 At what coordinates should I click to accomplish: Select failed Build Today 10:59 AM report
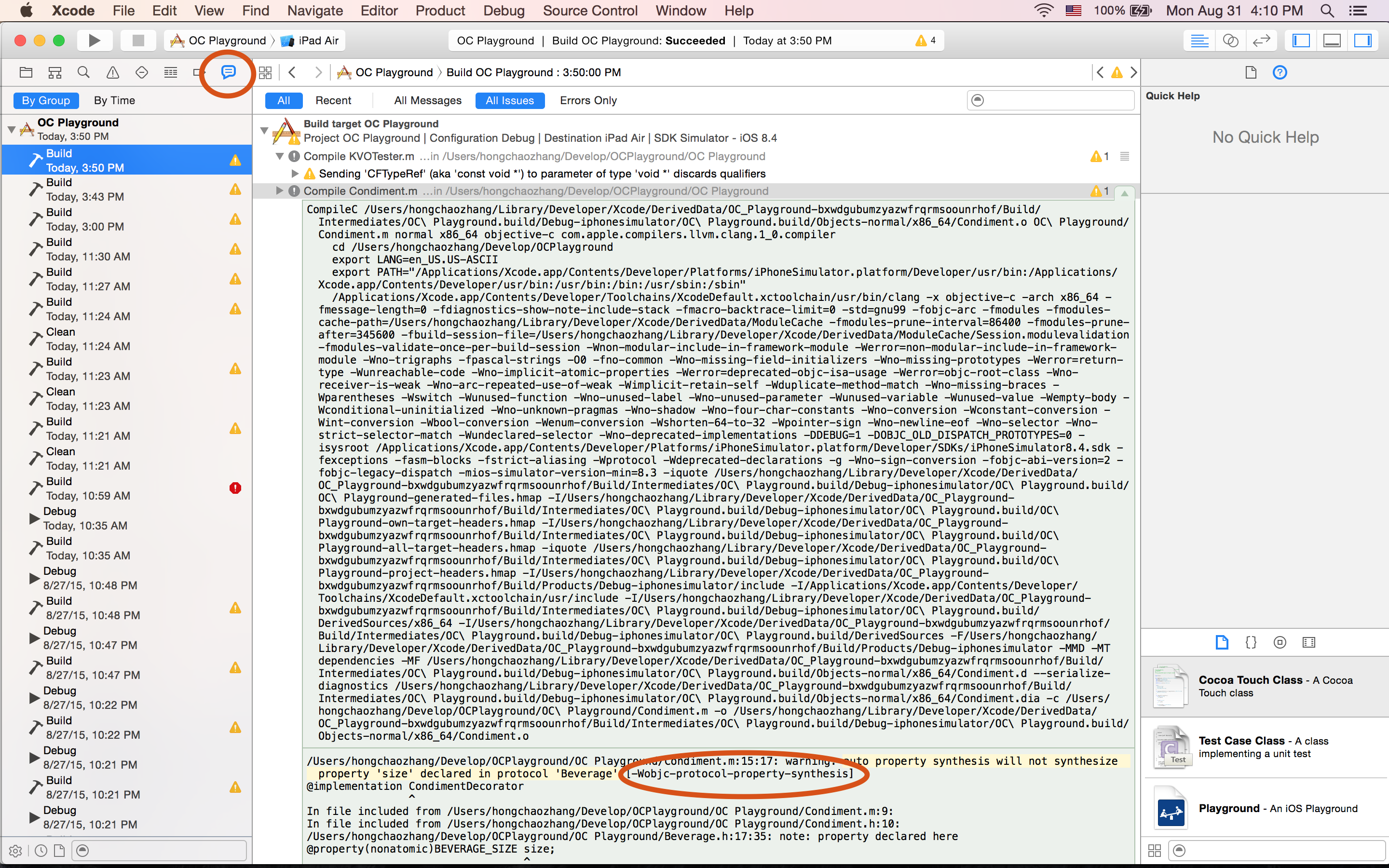click(x=127, y=488)
